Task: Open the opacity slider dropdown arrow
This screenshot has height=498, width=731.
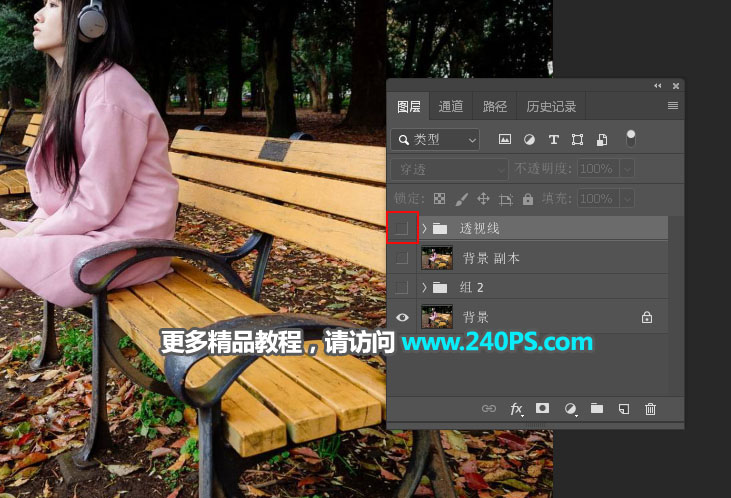Action: click(x=627, y=169)
